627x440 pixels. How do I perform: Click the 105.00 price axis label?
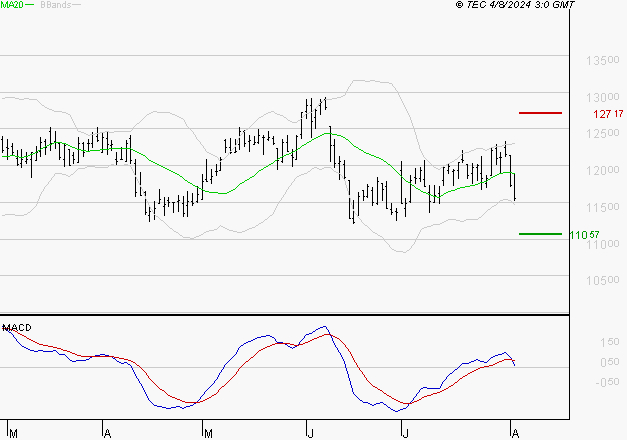(603, 280)
